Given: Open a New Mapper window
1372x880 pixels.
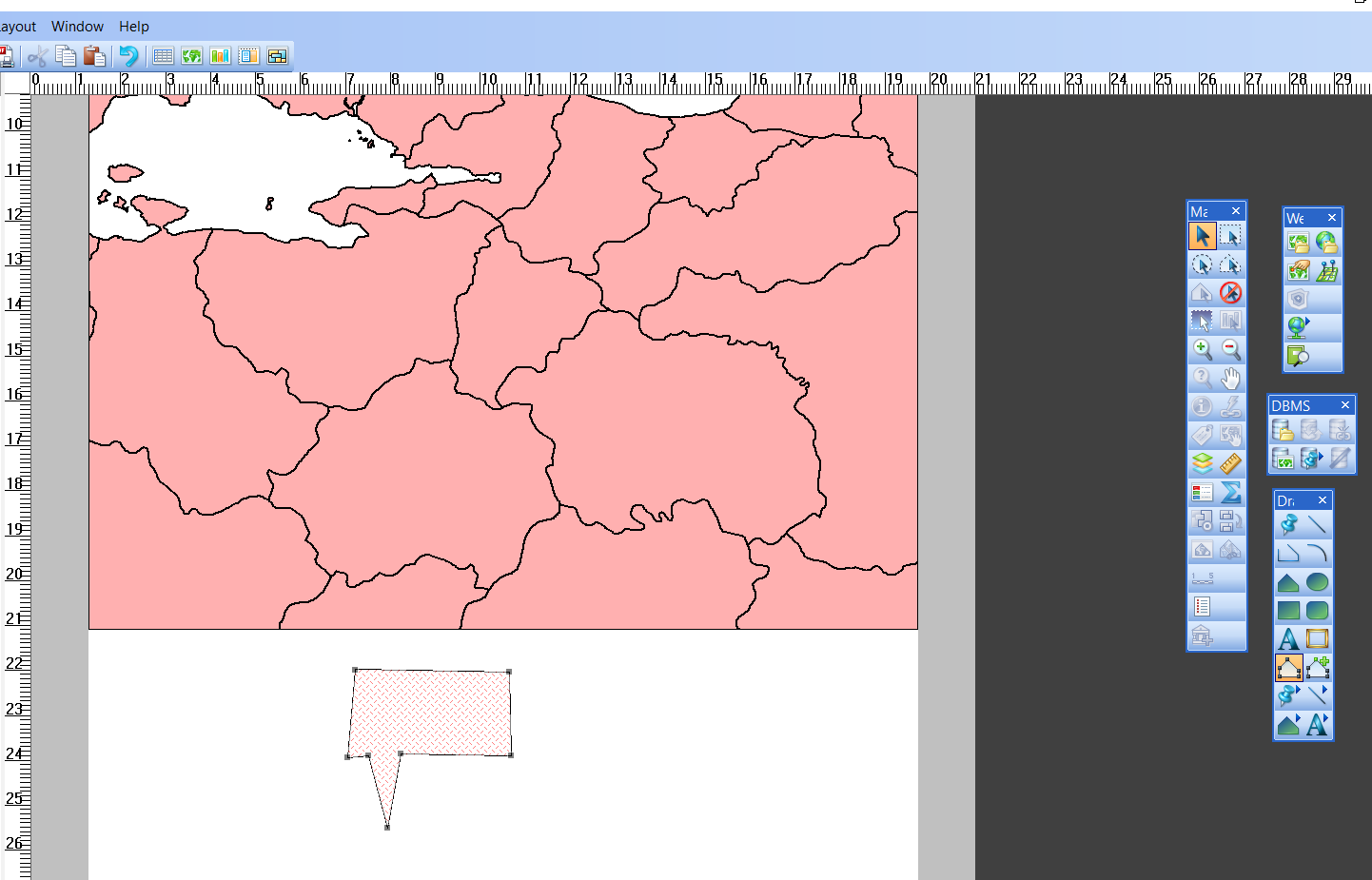Looking at the screenshot, I should pyautogui.click(x=191, y=56).
